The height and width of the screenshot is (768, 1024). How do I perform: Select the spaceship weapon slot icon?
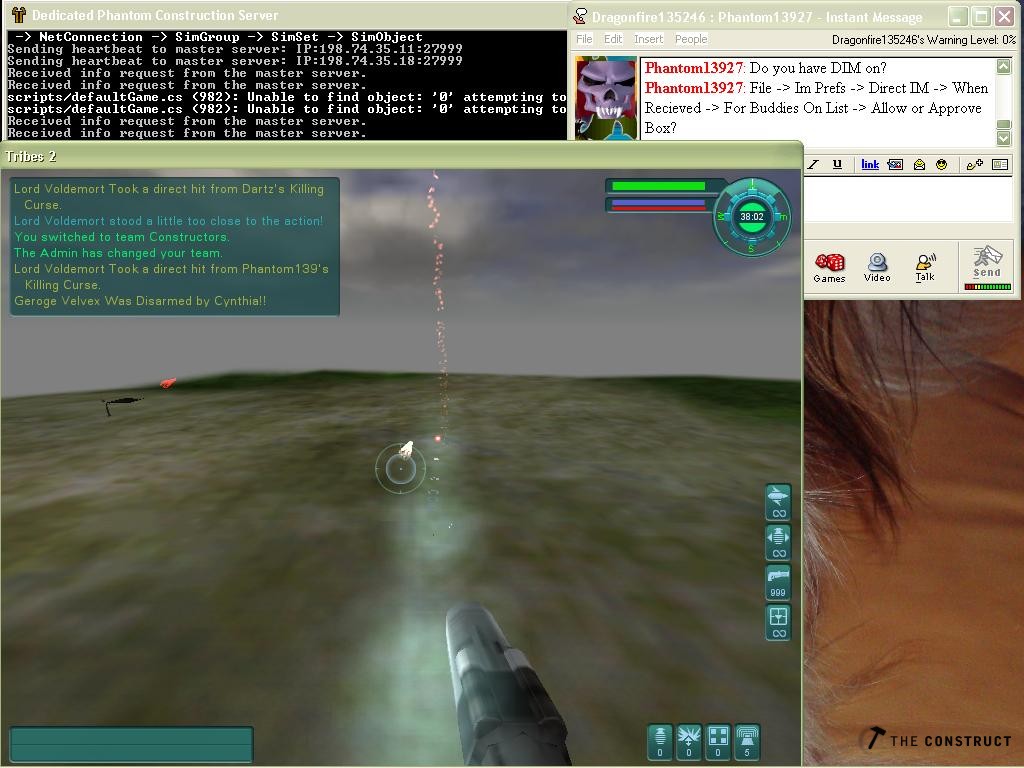pos(778,502)
